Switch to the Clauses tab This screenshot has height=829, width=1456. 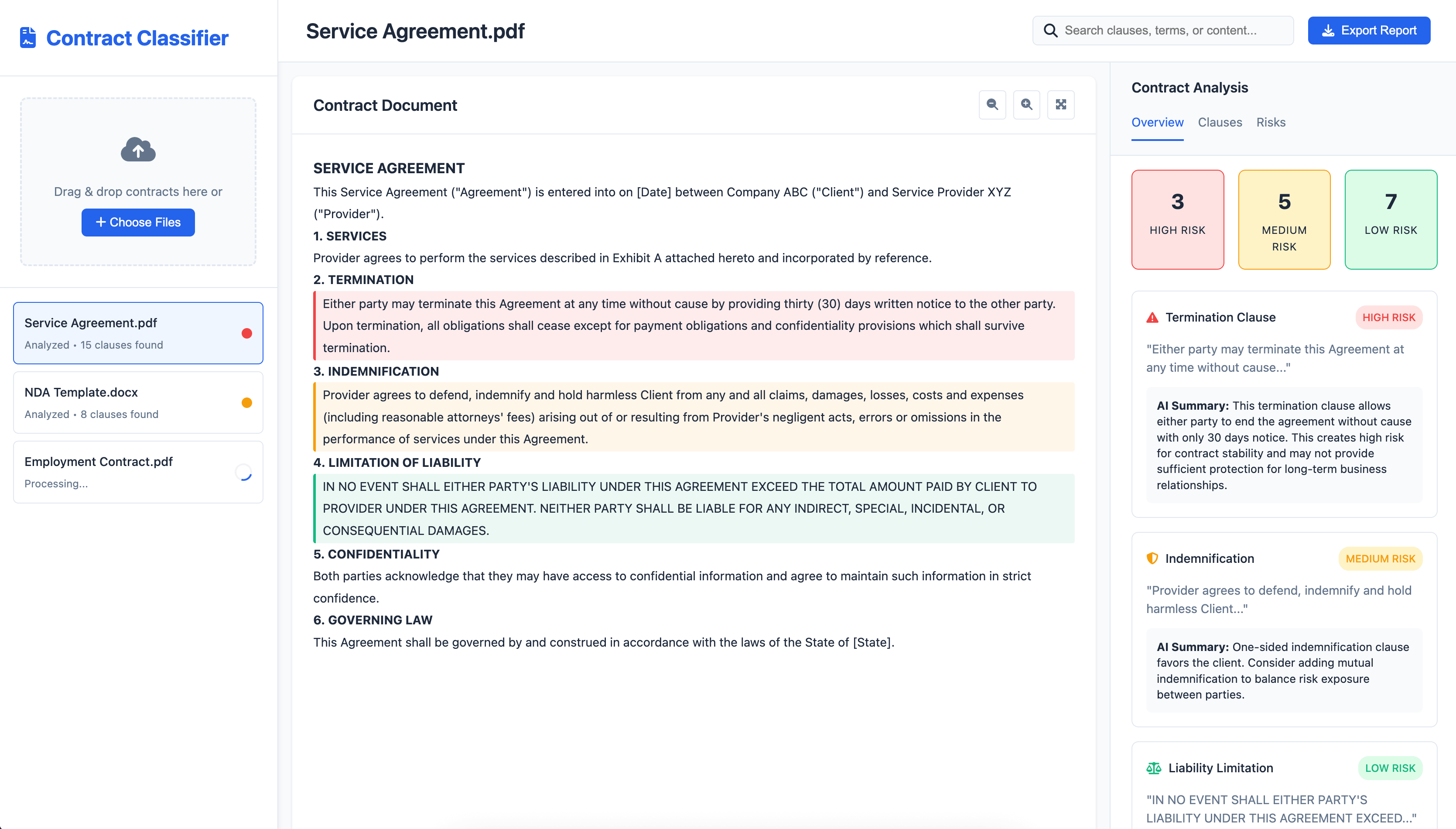click(x=1220, y=123)
